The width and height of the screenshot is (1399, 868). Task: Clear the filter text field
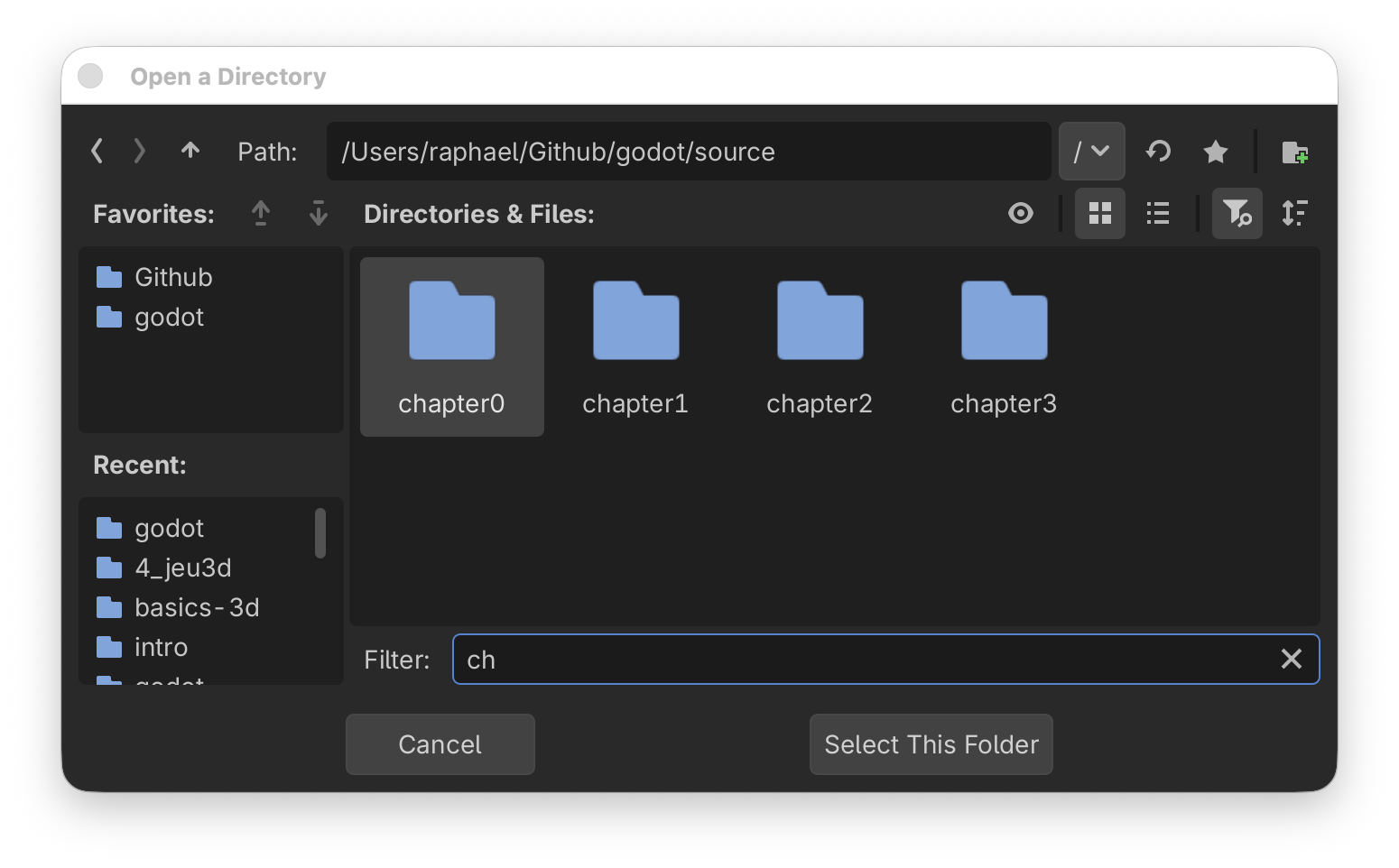(x=1291, y=660)
